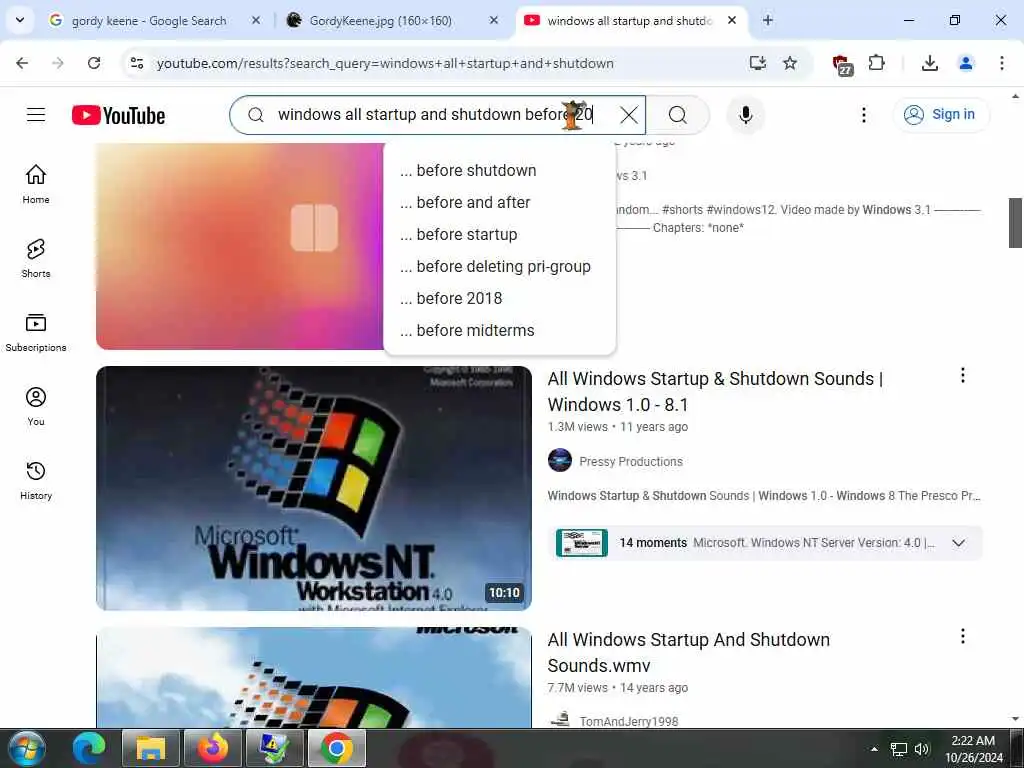Switch to GordyKeene.jpg tab
This screenshot has height=768, width=1024.
click(380, 21)
